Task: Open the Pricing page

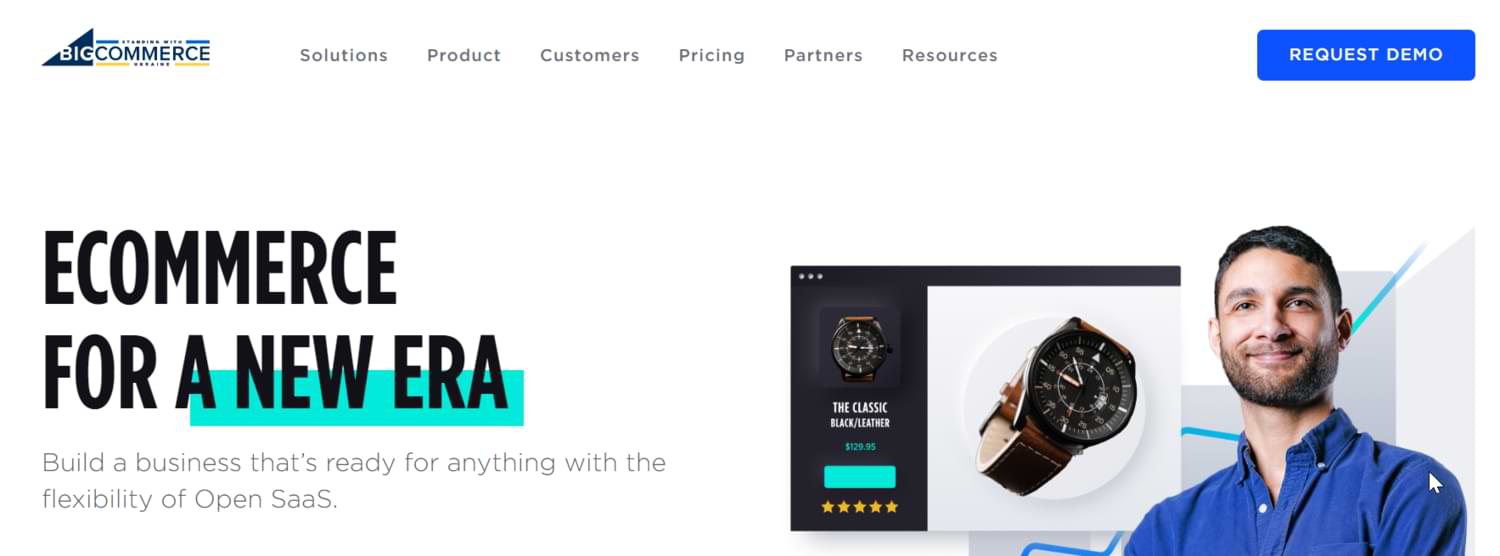Action: point(712,56)
